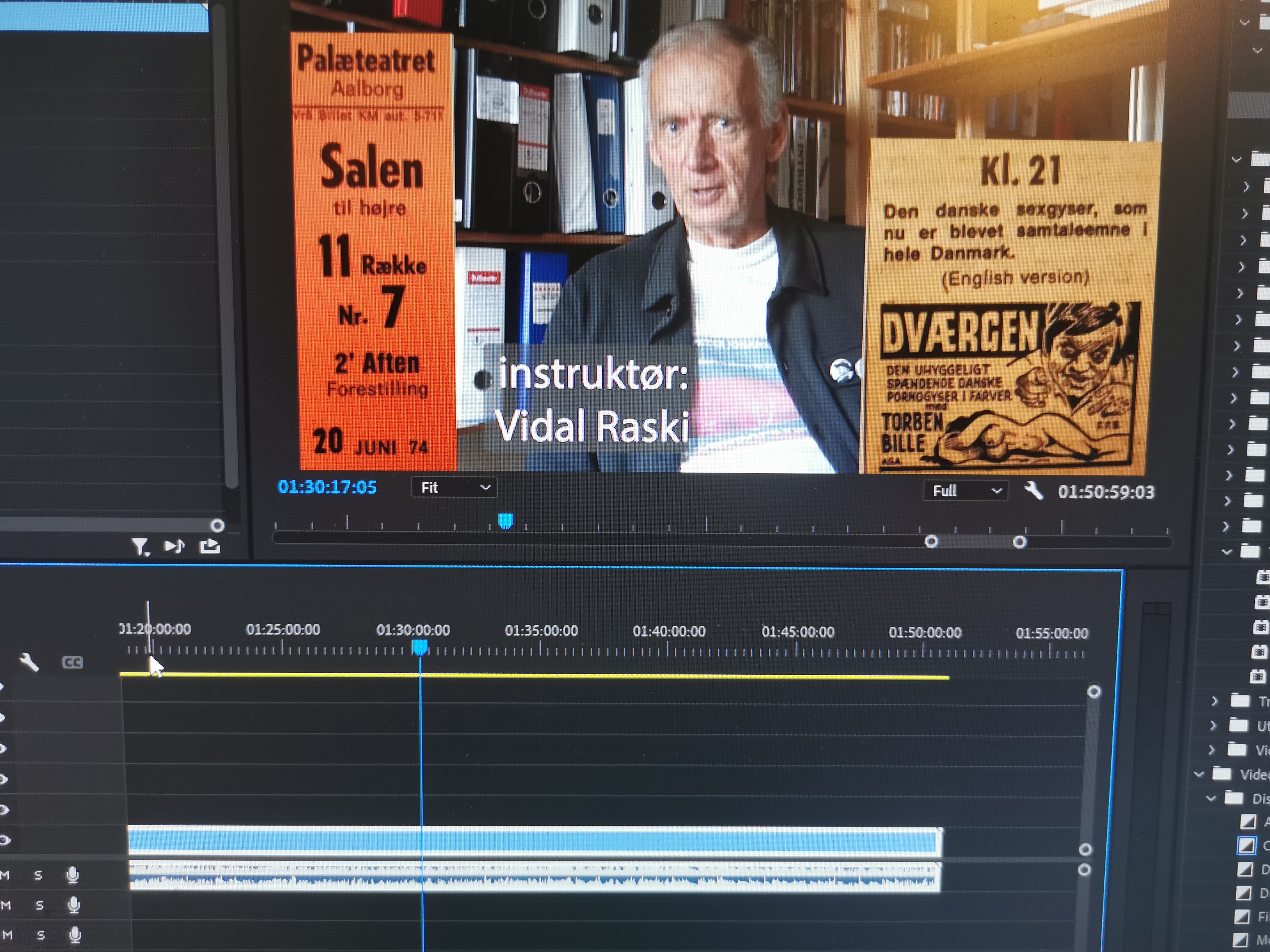Open Timeline display settings wrench

coord(29,662)
